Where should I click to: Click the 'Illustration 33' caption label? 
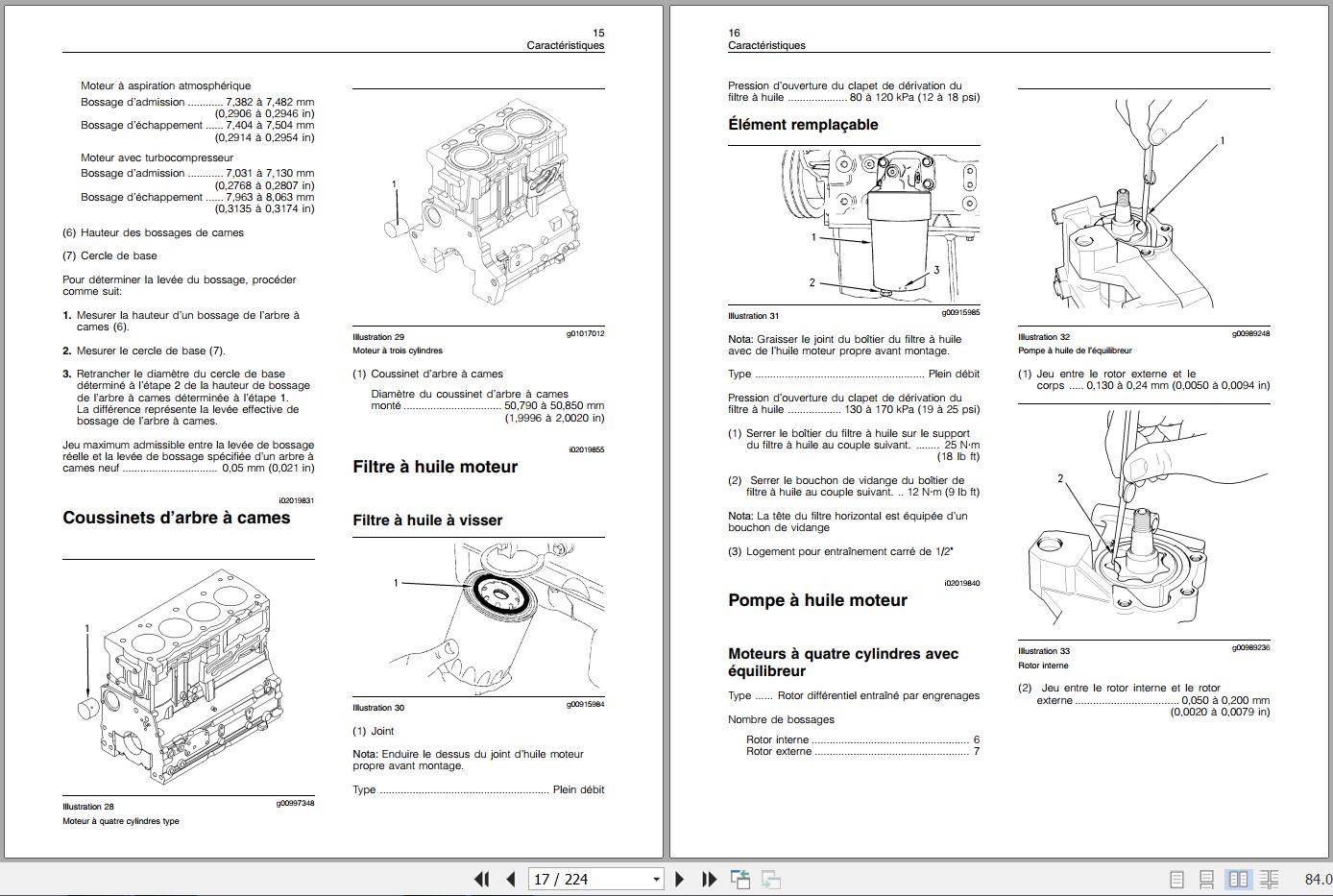(x=1044, y=651)
